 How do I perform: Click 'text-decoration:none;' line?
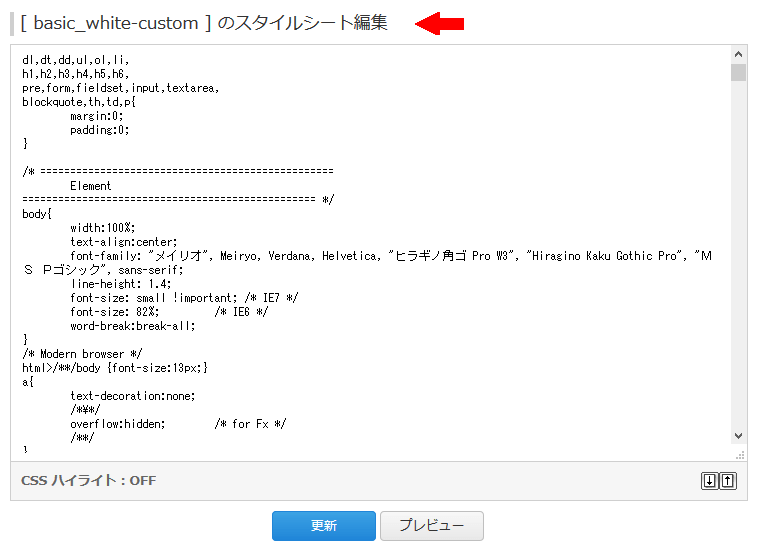pyautogui.click(x=133, y=396)
